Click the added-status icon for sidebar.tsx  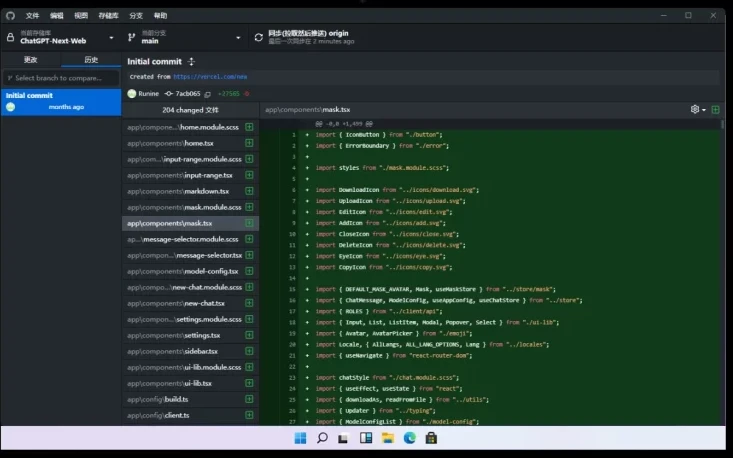point(249,351)
